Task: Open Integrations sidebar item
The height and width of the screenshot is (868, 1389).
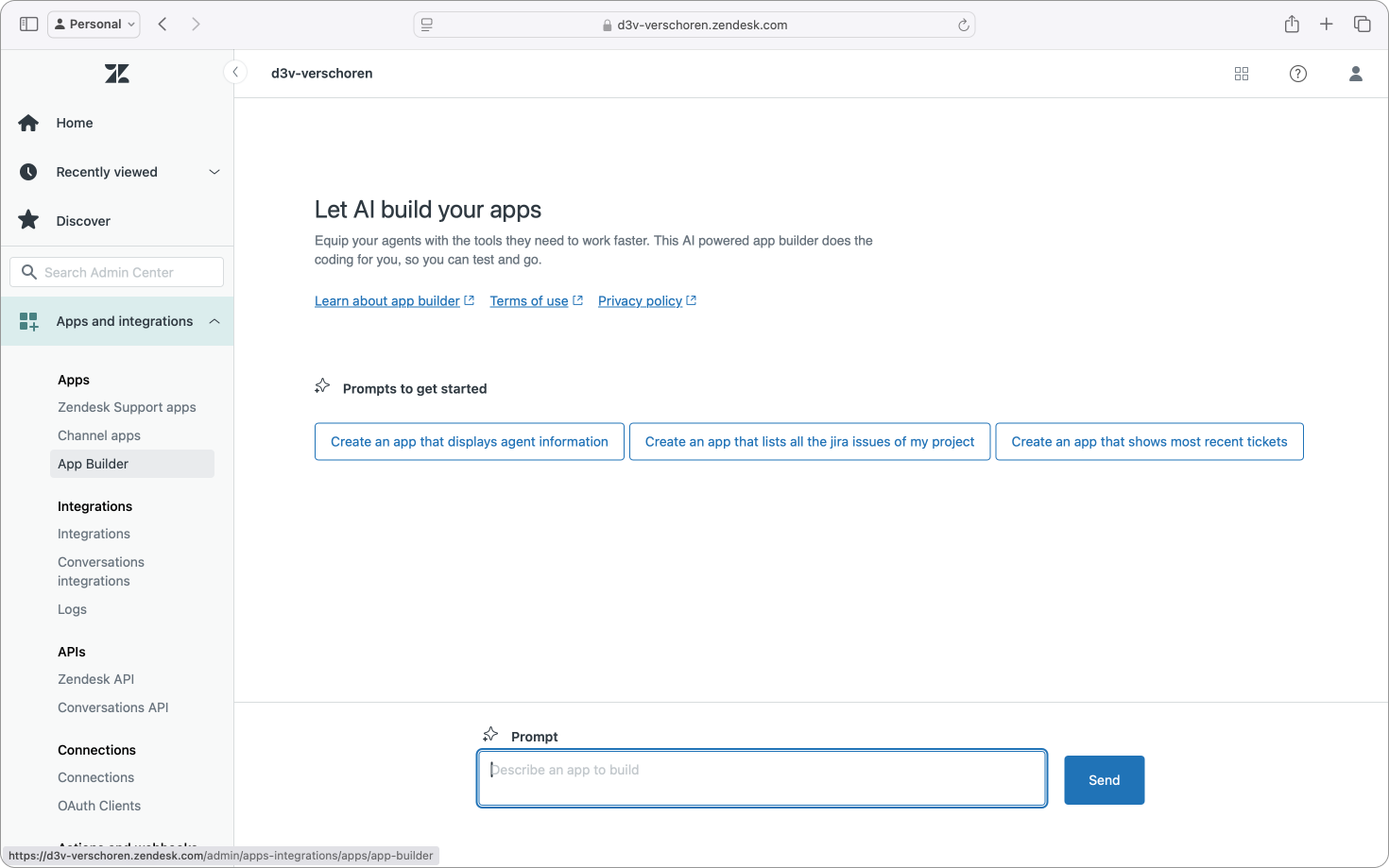Action: tap(94, 534)
